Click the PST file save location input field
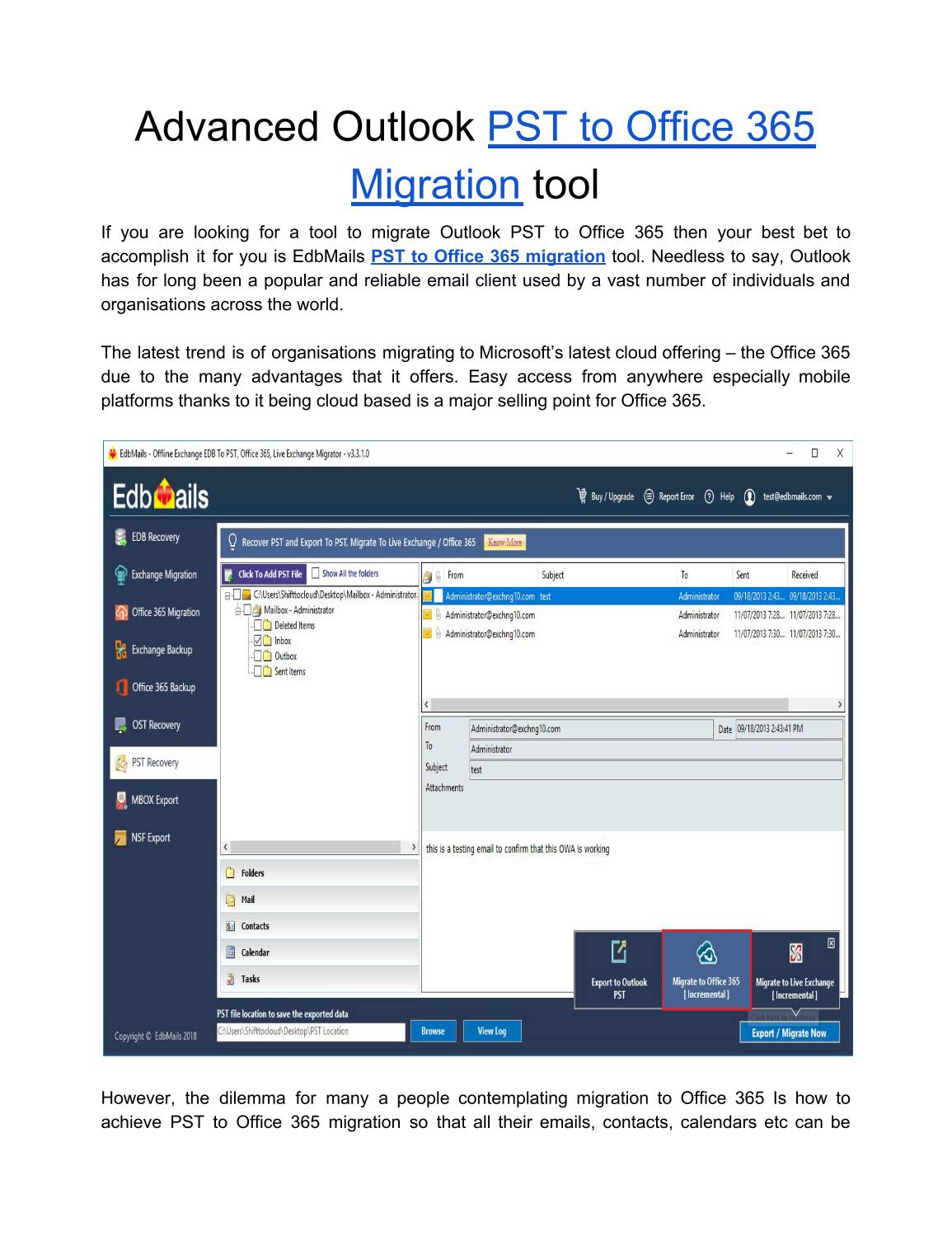Viewport: 952px width, 1241px height. tap(311, 1032)
